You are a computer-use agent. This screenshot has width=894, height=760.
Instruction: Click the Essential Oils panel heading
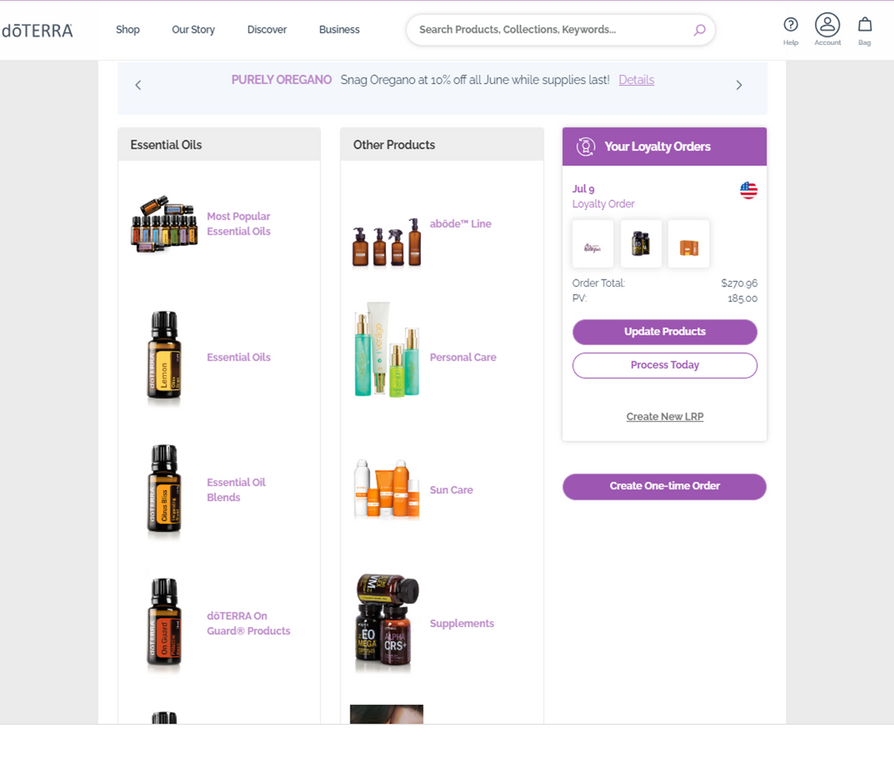click(x=166, y=145)
